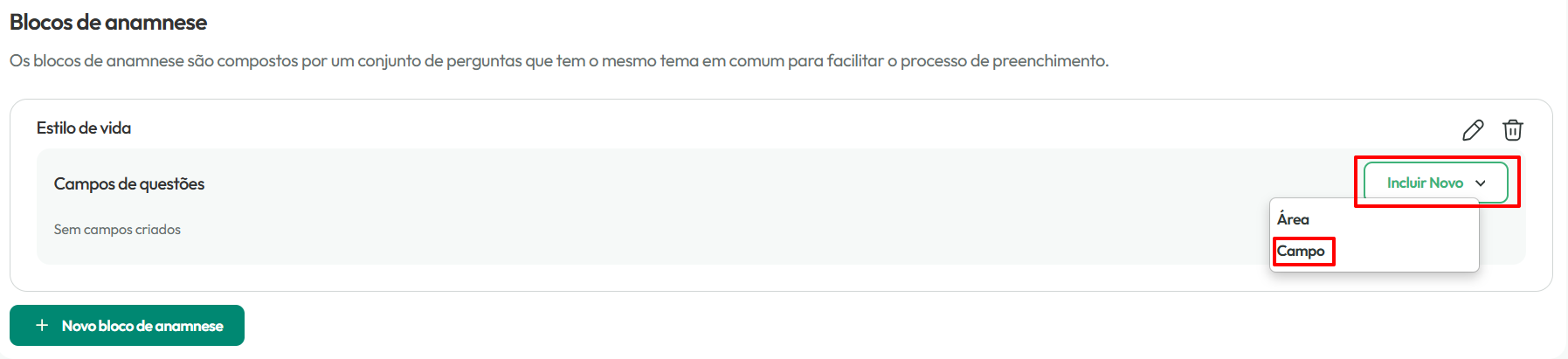The height and width of the screenshot is (359, 1568).
Task: Open the Incluir Novo dropdown button
Action: point(1436,183)
